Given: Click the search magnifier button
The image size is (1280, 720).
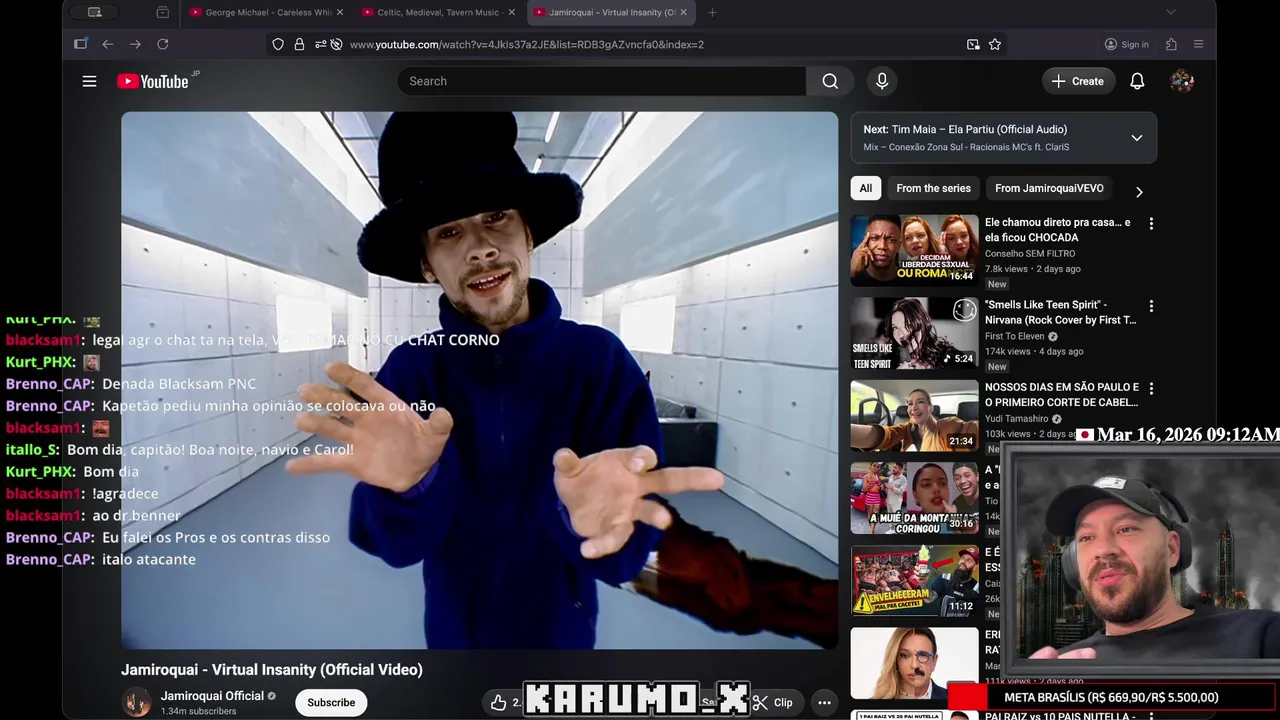Looking at the screenshot, I should [x=830, y=81].
